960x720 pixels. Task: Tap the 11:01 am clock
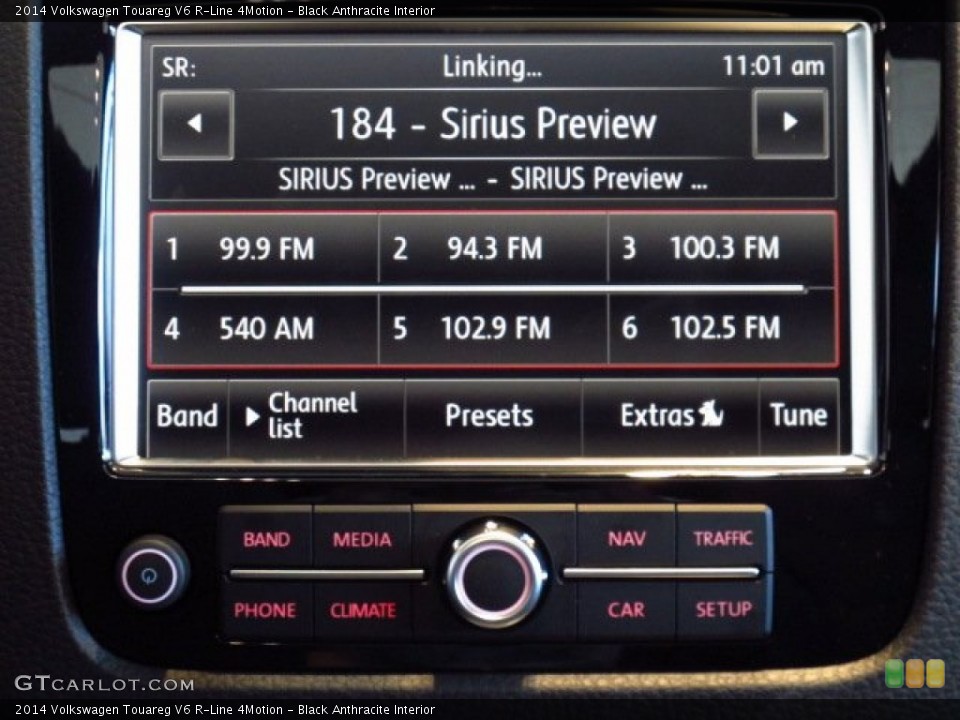(x=773, y=66)
